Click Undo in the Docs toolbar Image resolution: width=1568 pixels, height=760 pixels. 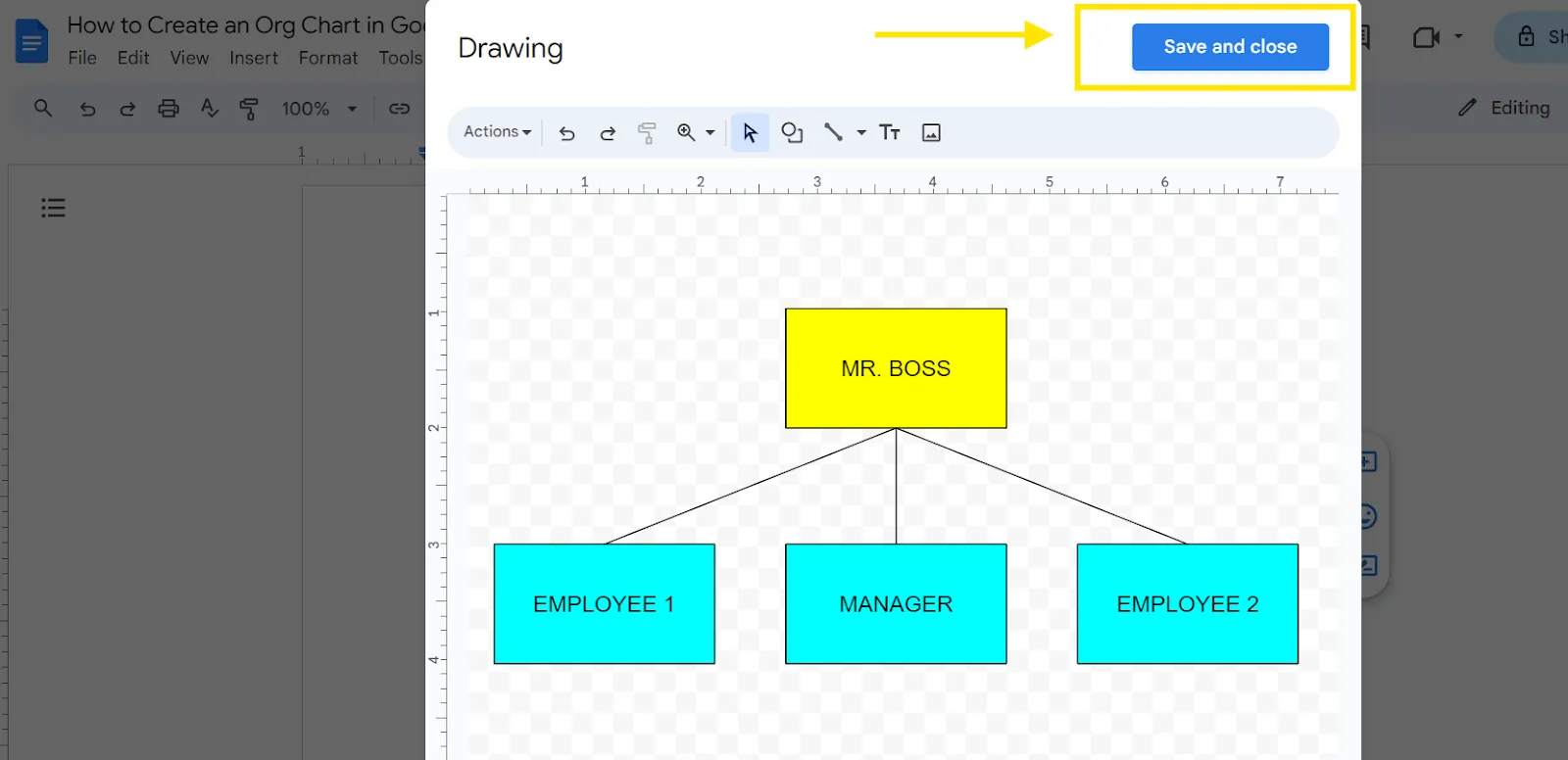pyautogui.click(x=87, y=109)
